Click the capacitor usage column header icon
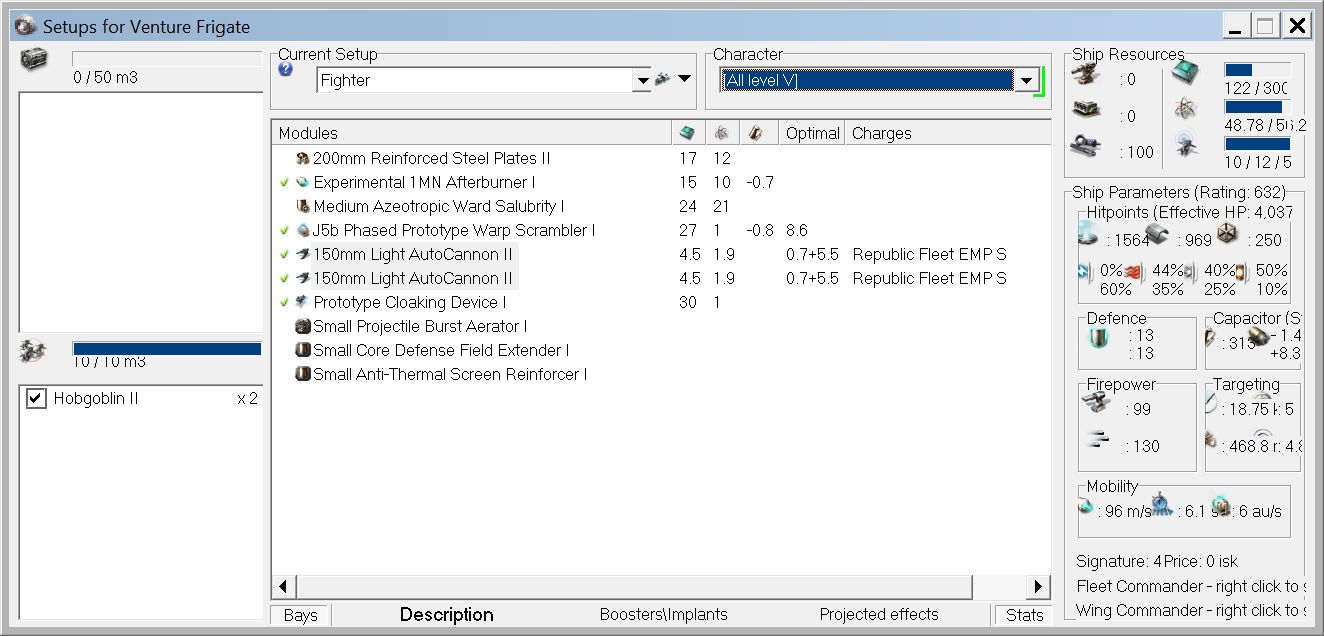 757,133
